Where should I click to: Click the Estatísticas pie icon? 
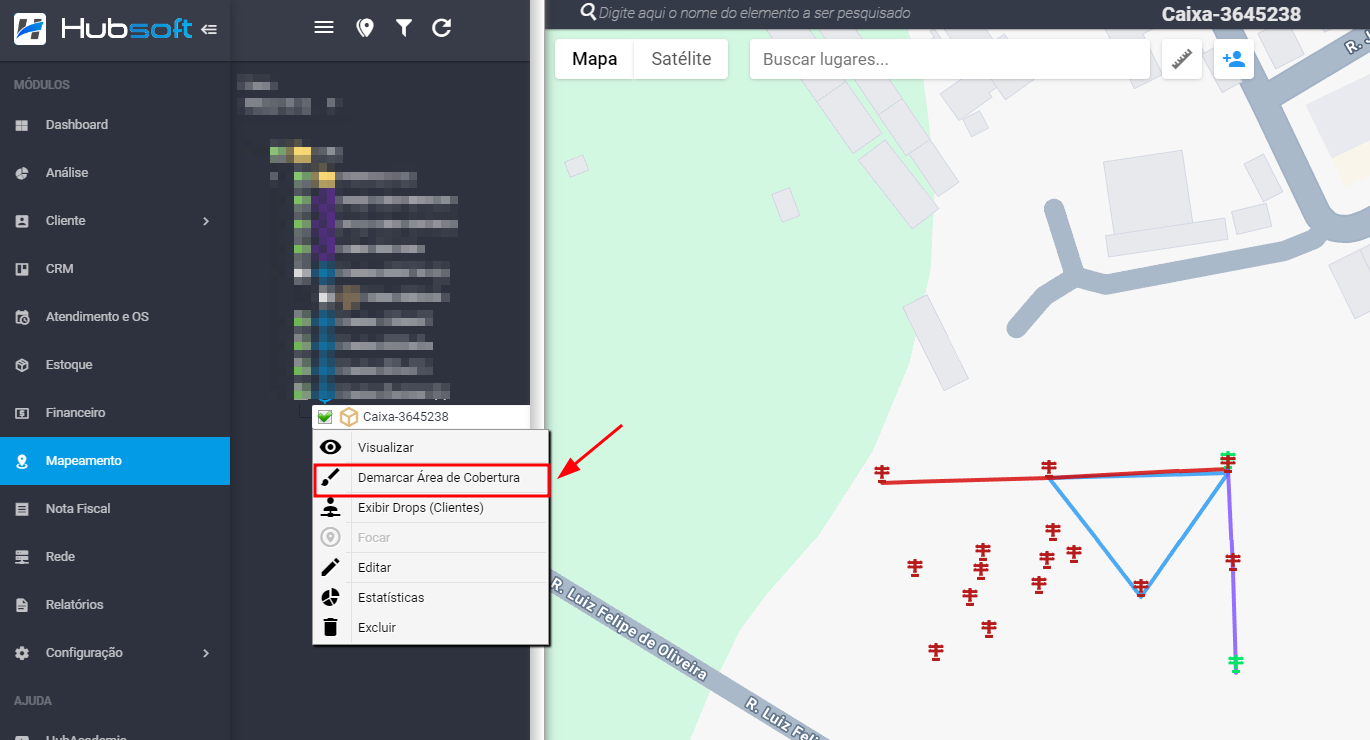coord(331,597)
